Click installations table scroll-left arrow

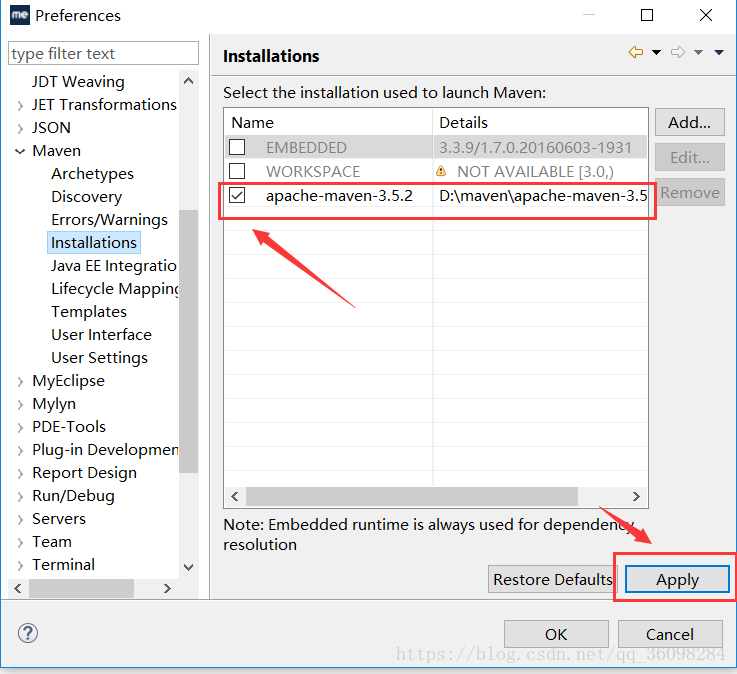coord(235,496)
